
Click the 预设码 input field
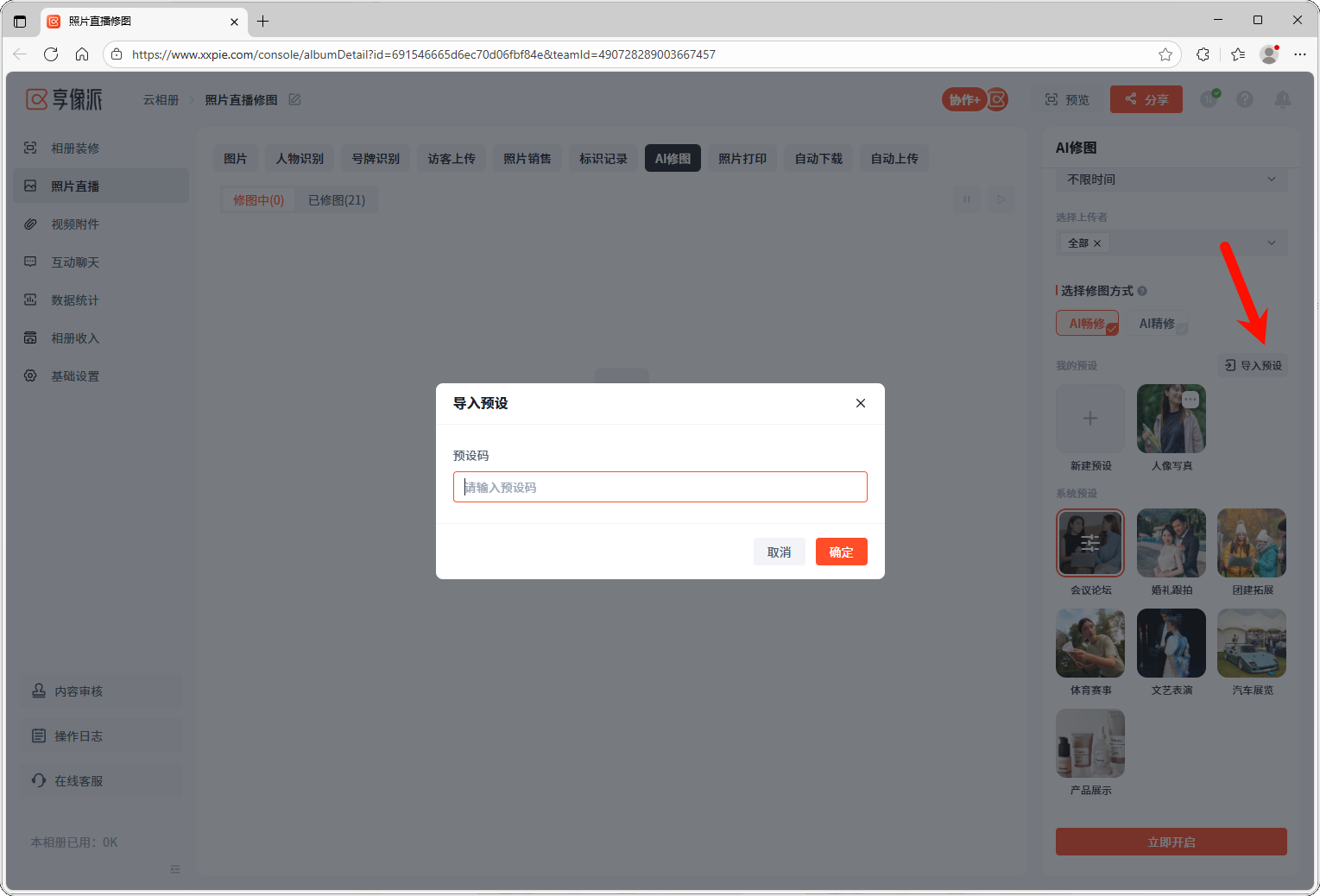point(660,487)
